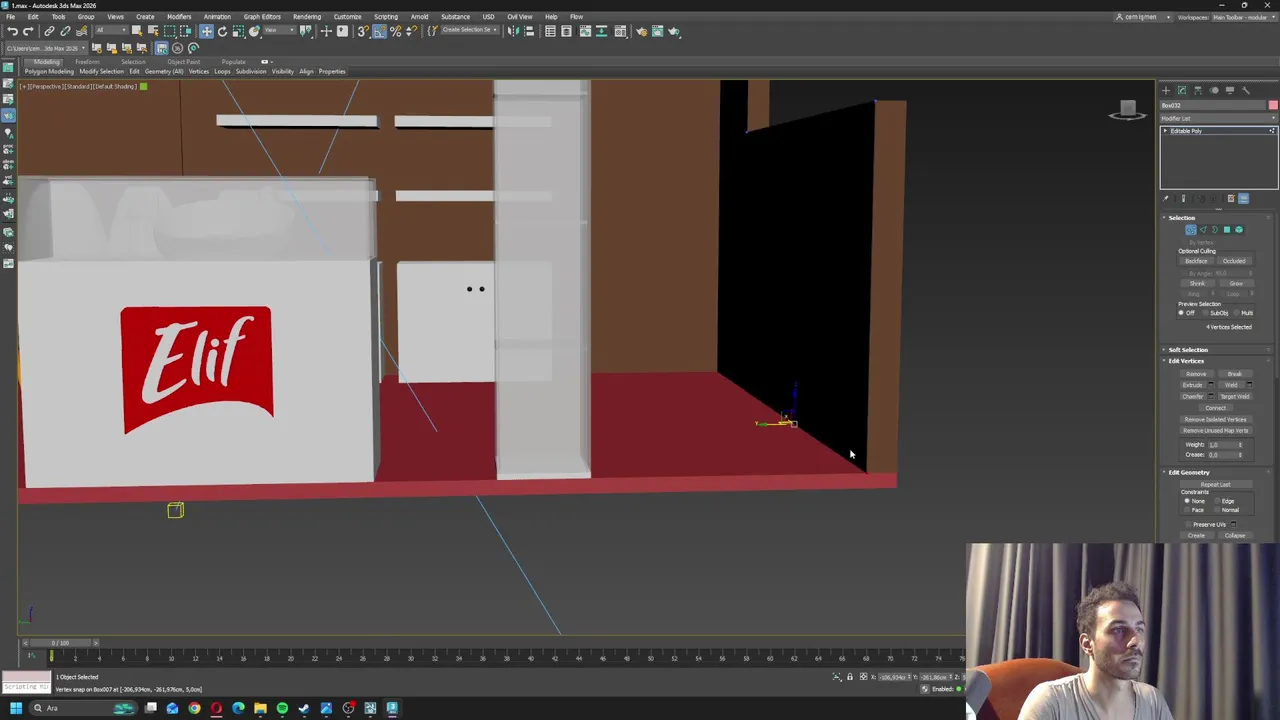The width and height of the screenshot is (1280, 720).
Task: Open the Modifiers menu
Action: pyautogui.click(x=179, y=16)
